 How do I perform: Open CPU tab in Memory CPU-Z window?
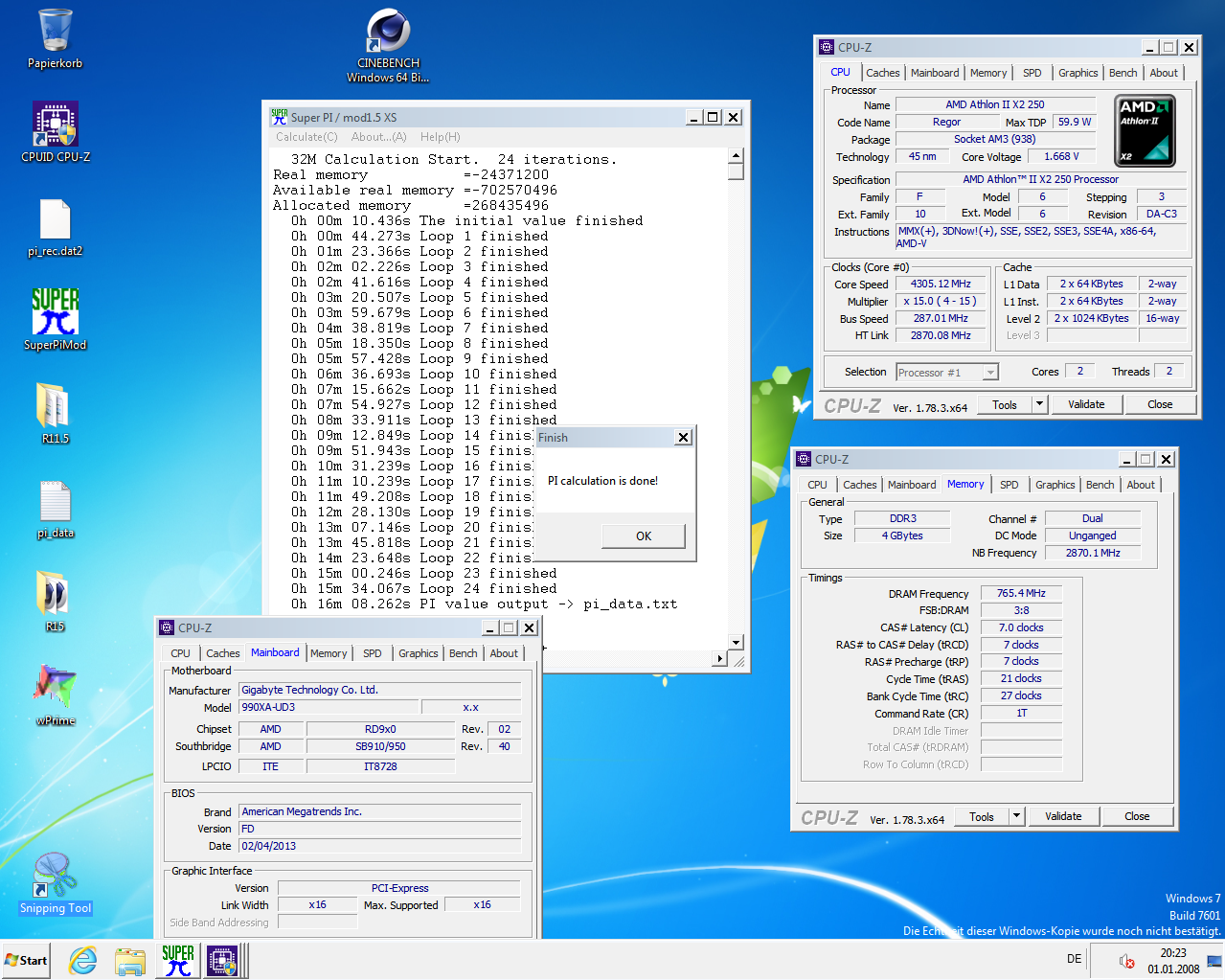click(x=817, y=485)
